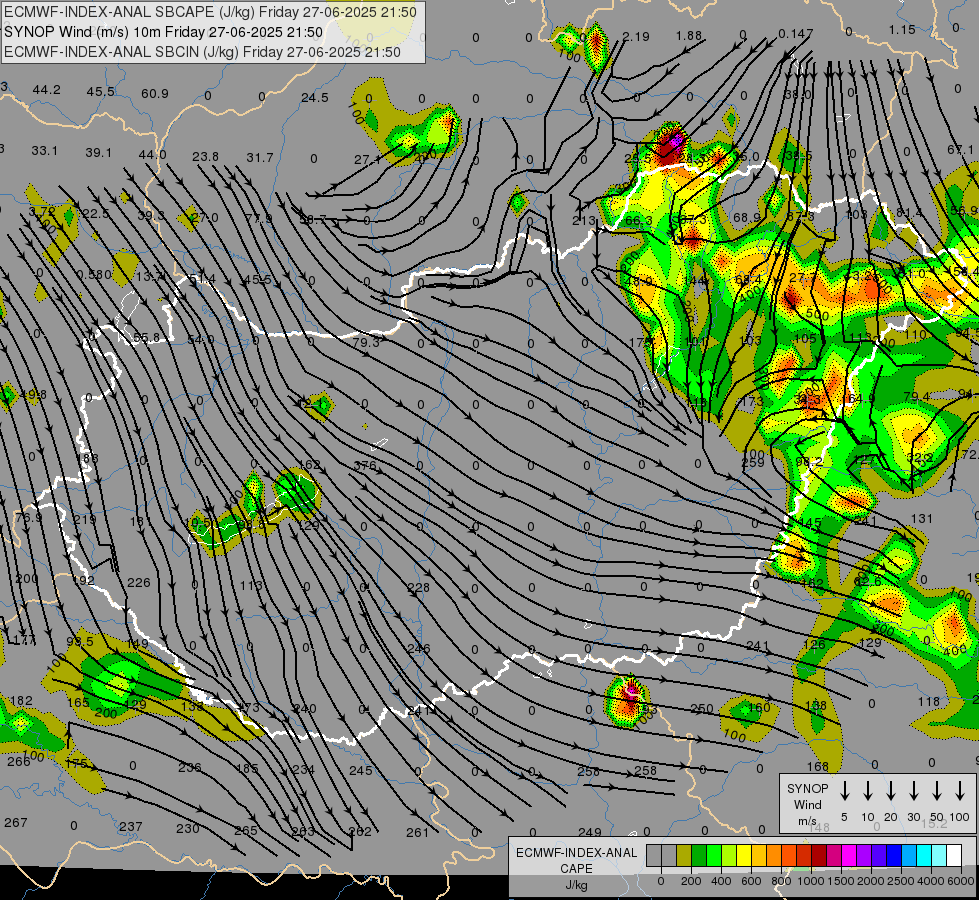Click the map value 237
Screen dimensions: 979x900
tap(130, 826)
